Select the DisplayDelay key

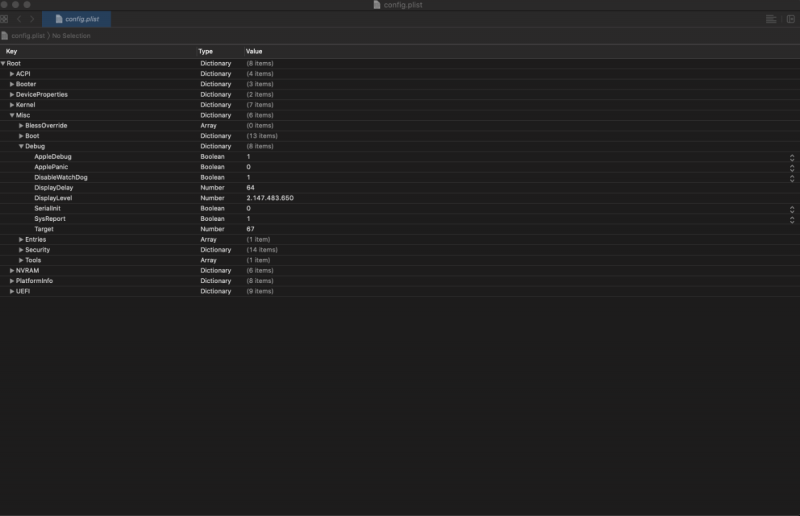[x=54, y=188]
